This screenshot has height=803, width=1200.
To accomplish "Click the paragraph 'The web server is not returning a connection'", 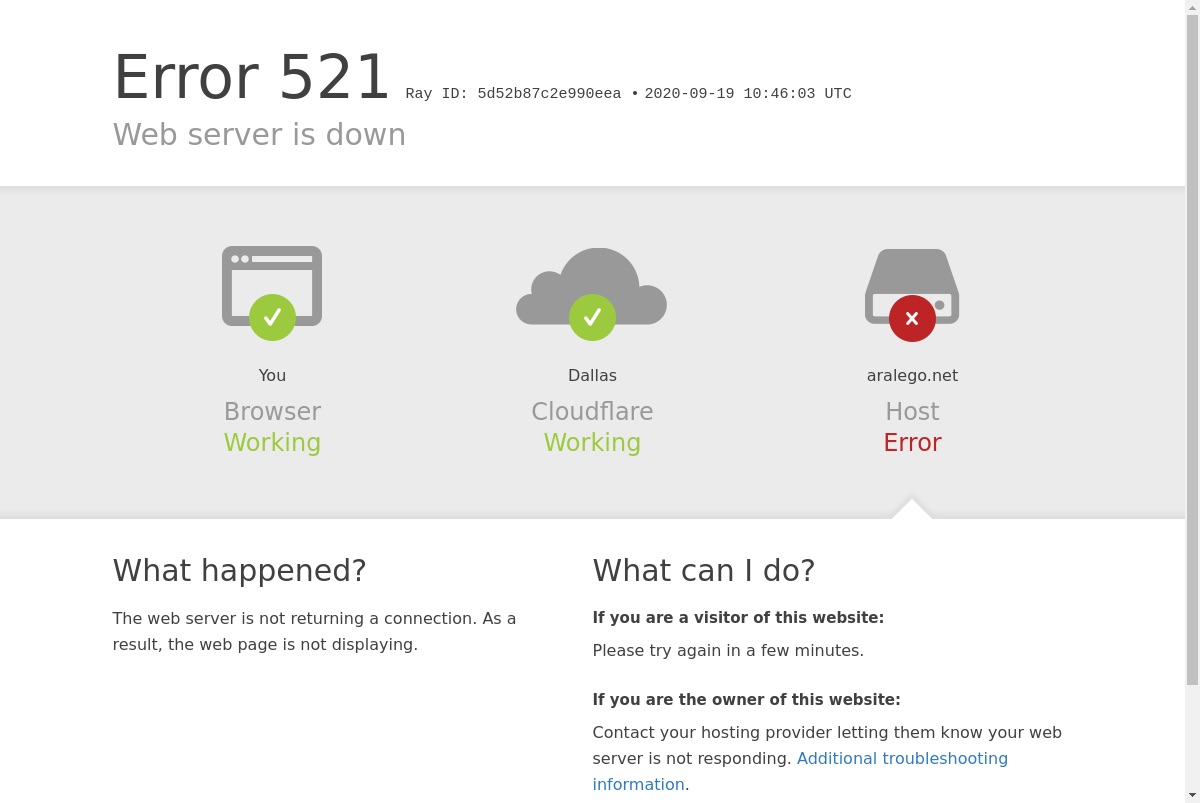I will pyautogui.click(x=314, y=631).
